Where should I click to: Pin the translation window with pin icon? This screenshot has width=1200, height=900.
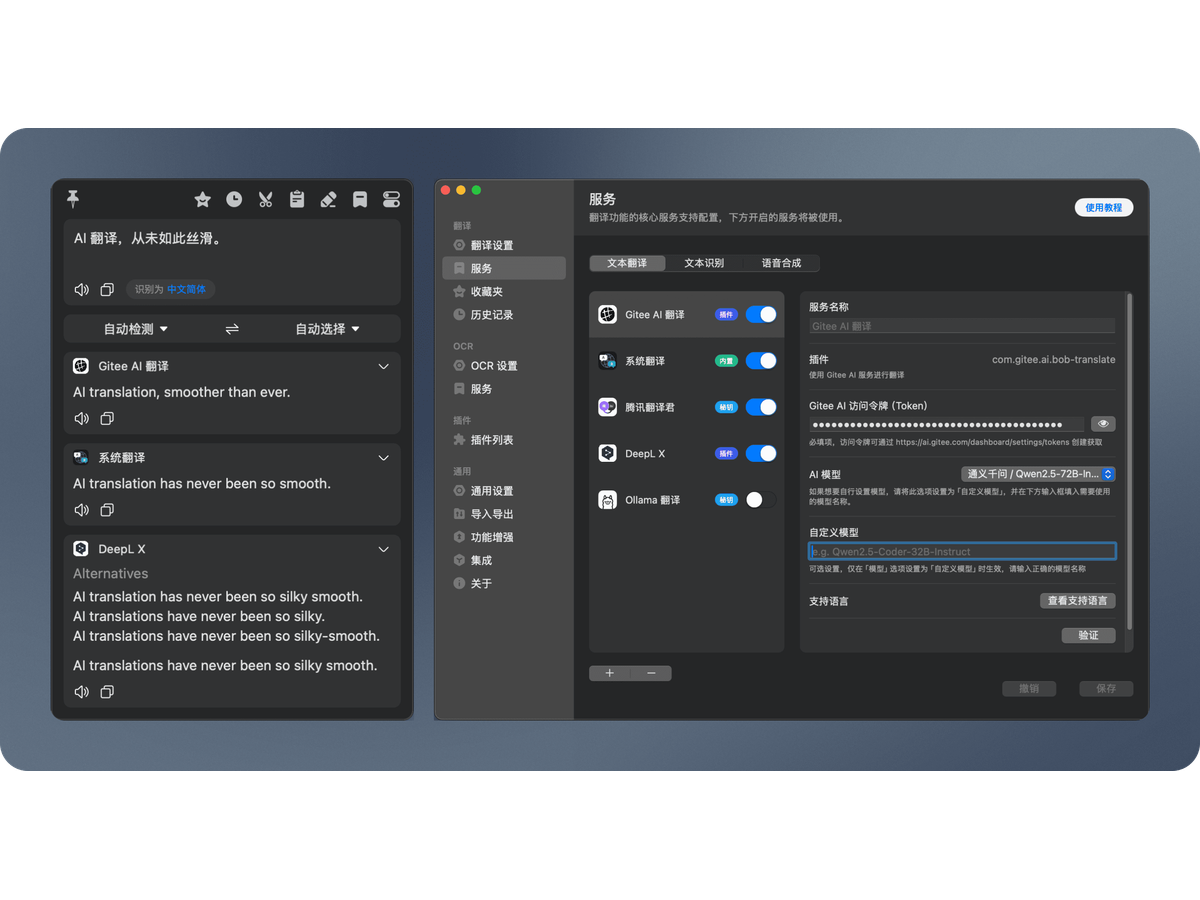pos(73,199)
